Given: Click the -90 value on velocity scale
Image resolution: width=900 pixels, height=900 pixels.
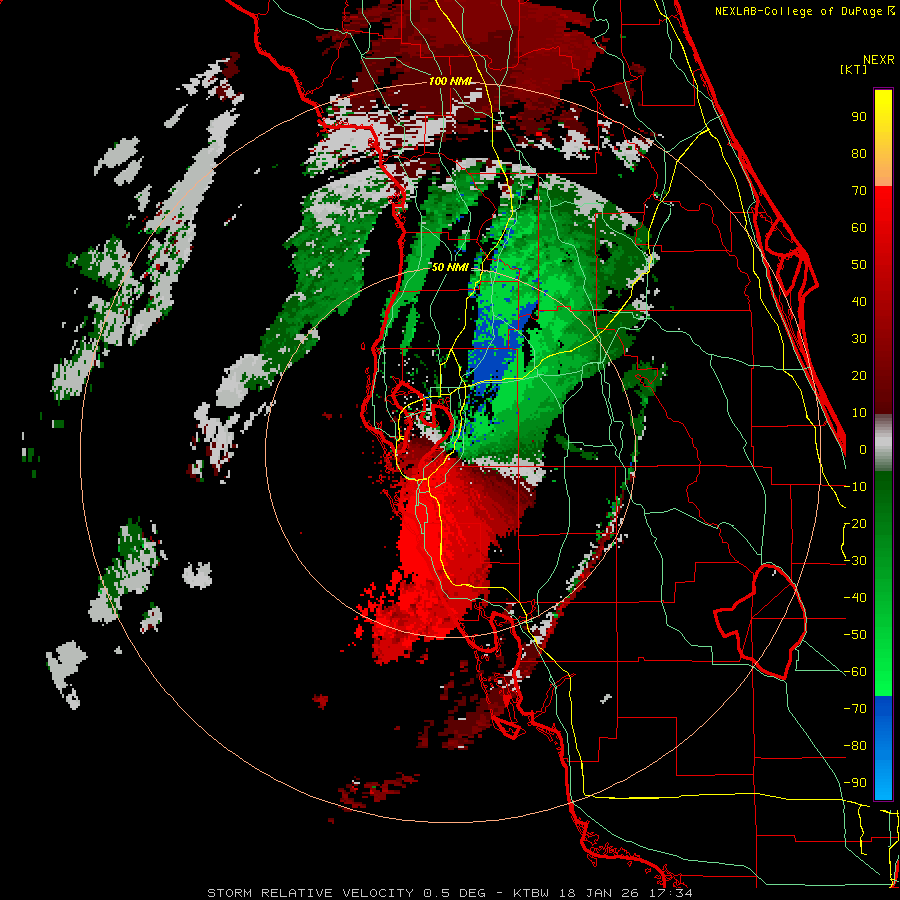Looking at the screenshot, I should 855,783.
